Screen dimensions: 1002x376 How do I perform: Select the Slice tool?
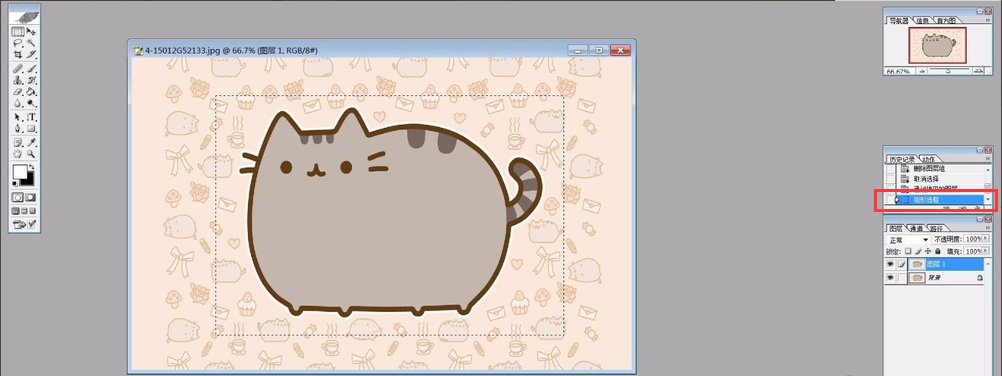(x=31, y=54)
